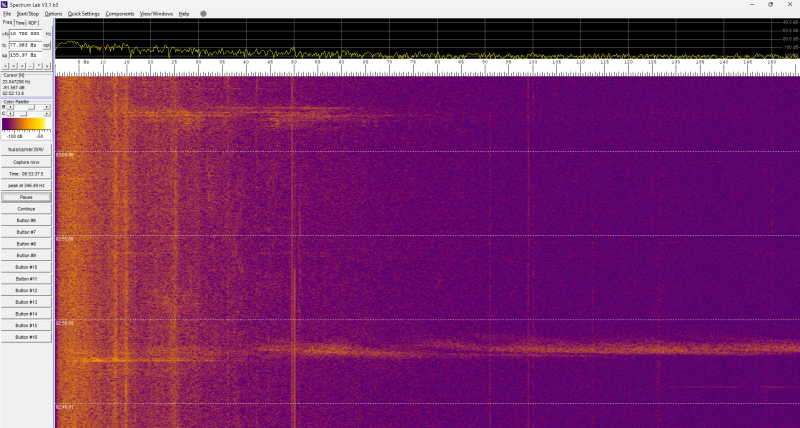Open the Quick Settings menu
Viewport: 800px width, 428px height.
(x=84, y=14)
